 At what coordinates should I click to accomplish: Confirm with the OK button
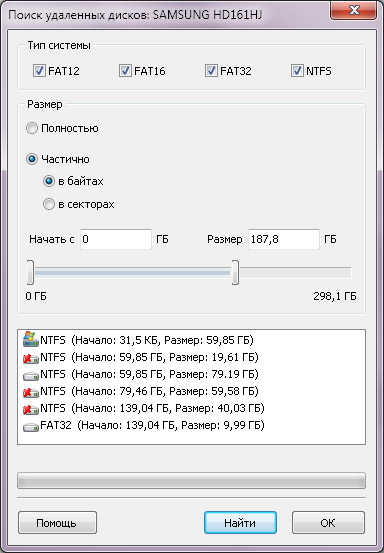click(x=328, y=522)
